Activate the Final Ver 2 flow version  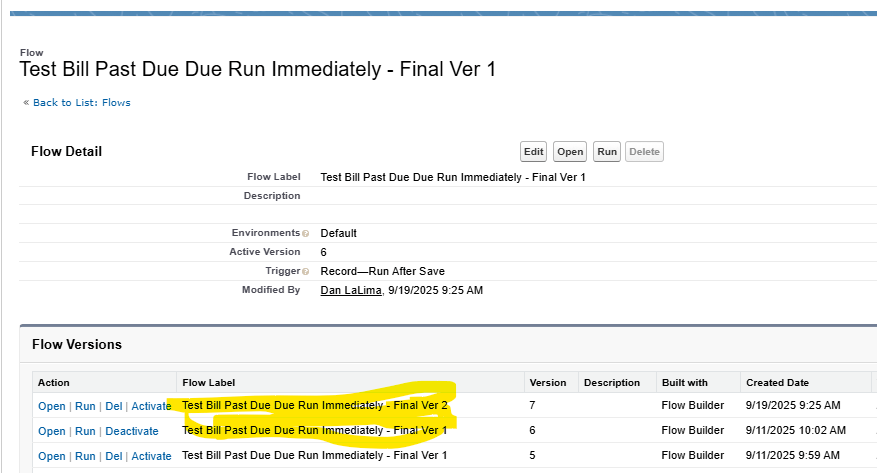coord(151,406)
